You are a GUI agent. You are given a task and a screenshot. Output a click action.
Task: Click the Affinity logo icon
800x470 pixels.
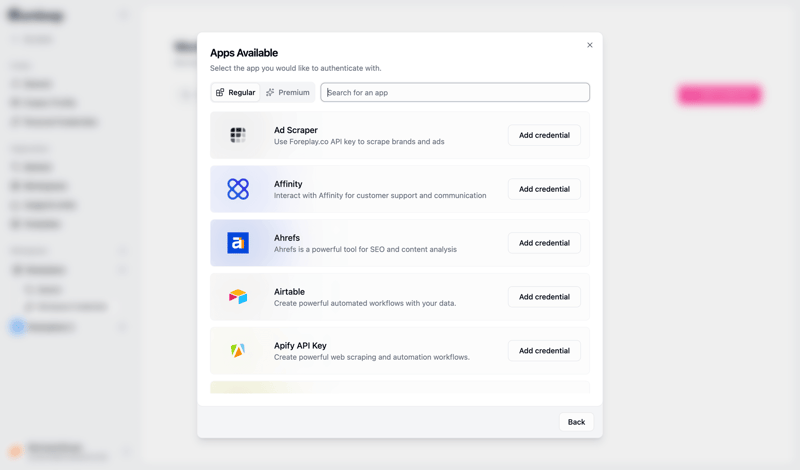click(238, 189)
